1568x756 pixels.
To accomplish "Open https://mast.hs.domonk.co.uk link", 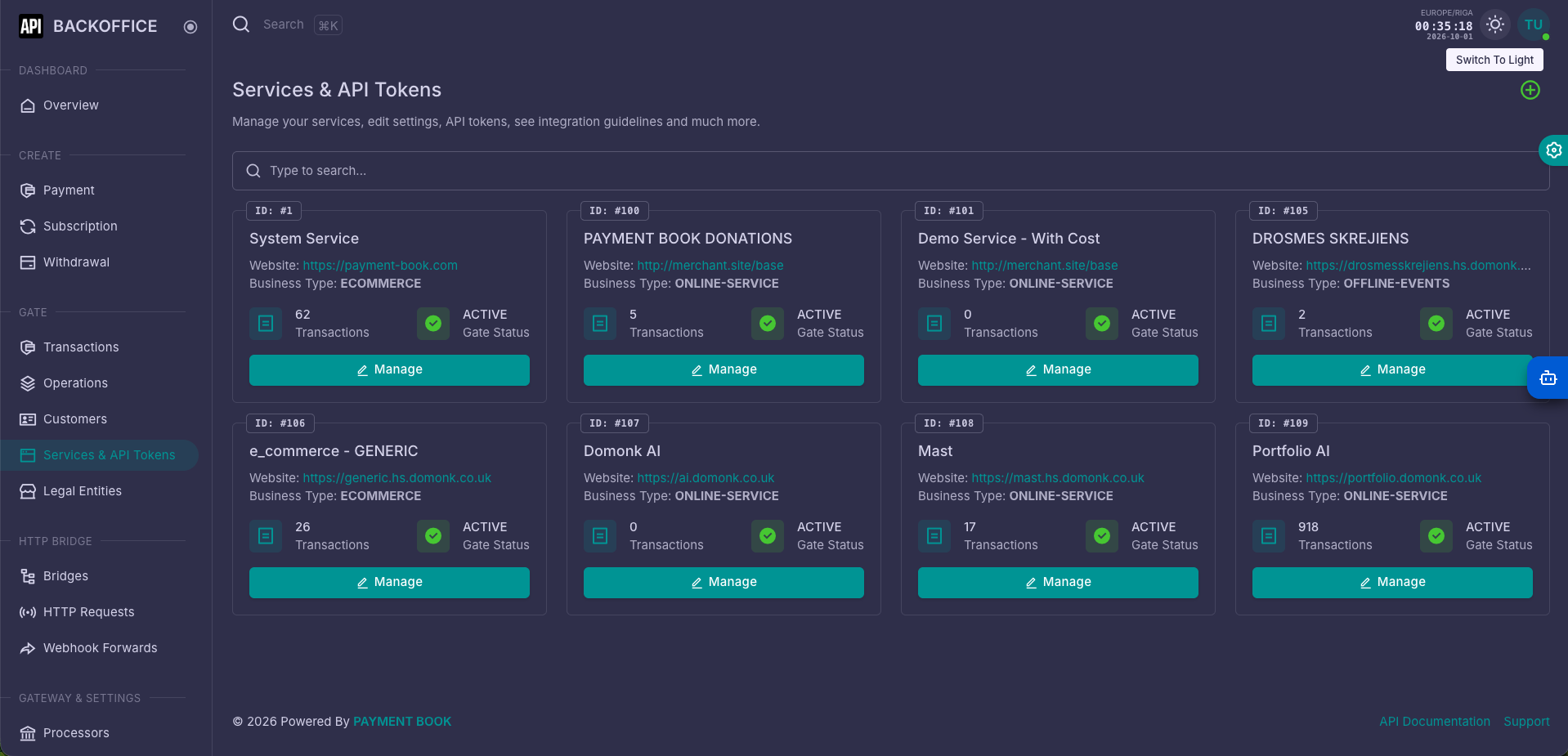I will tap(1058, 478).
